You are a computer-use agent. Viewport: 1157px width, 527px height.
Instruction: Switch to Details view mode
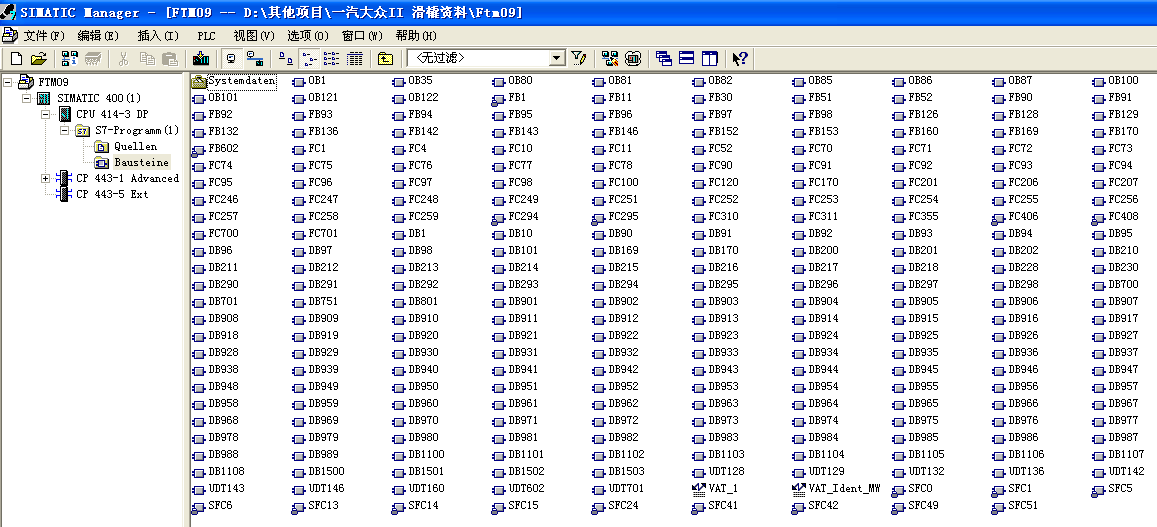coord(354,59)
